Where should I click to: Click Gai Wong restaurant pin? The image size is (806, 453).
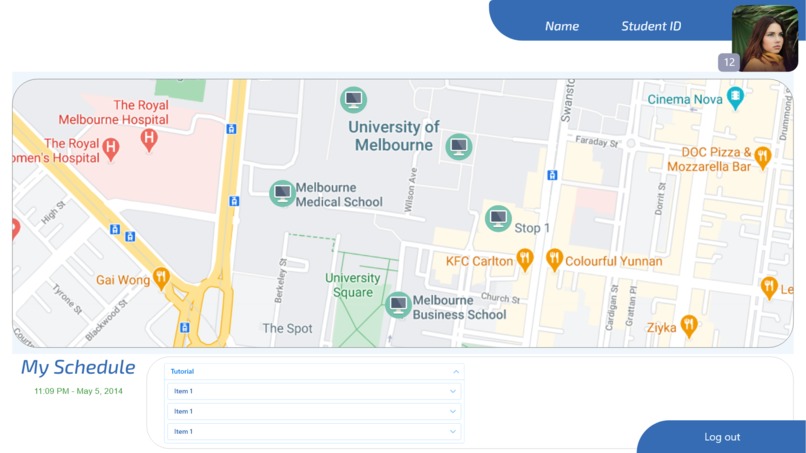click(161, 279)
